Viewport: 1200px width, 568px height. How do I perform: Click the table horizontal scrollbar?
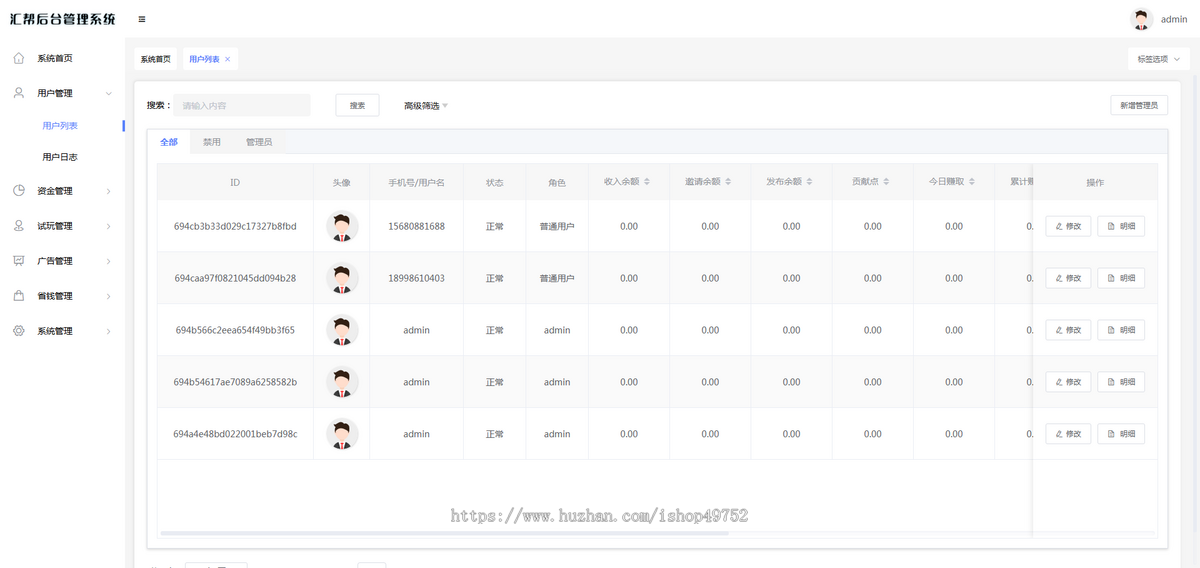[x=444, y=533]
